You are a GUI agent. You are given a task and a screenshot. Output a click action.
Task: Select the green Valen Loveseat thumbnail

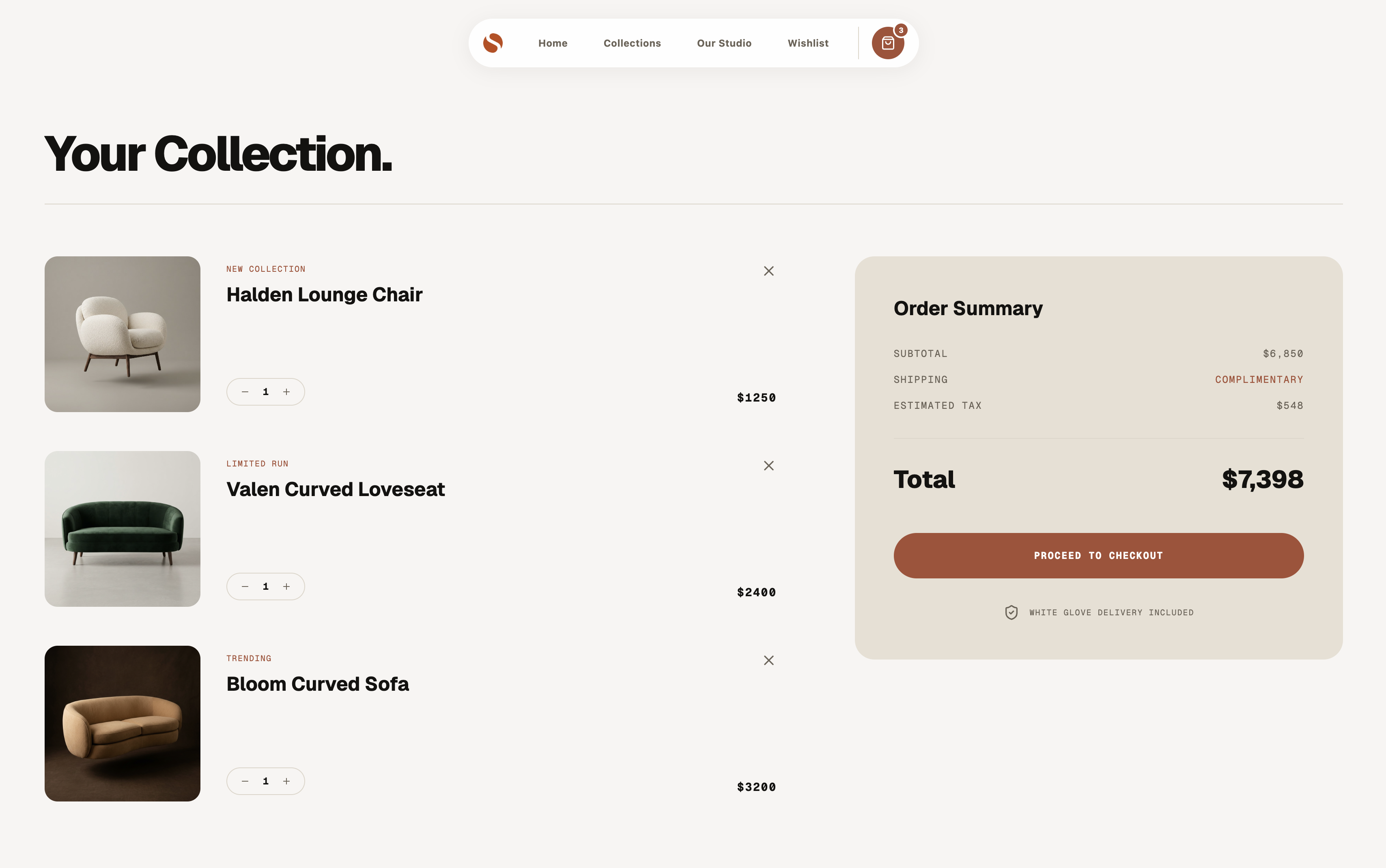click(x=122, y=528)
